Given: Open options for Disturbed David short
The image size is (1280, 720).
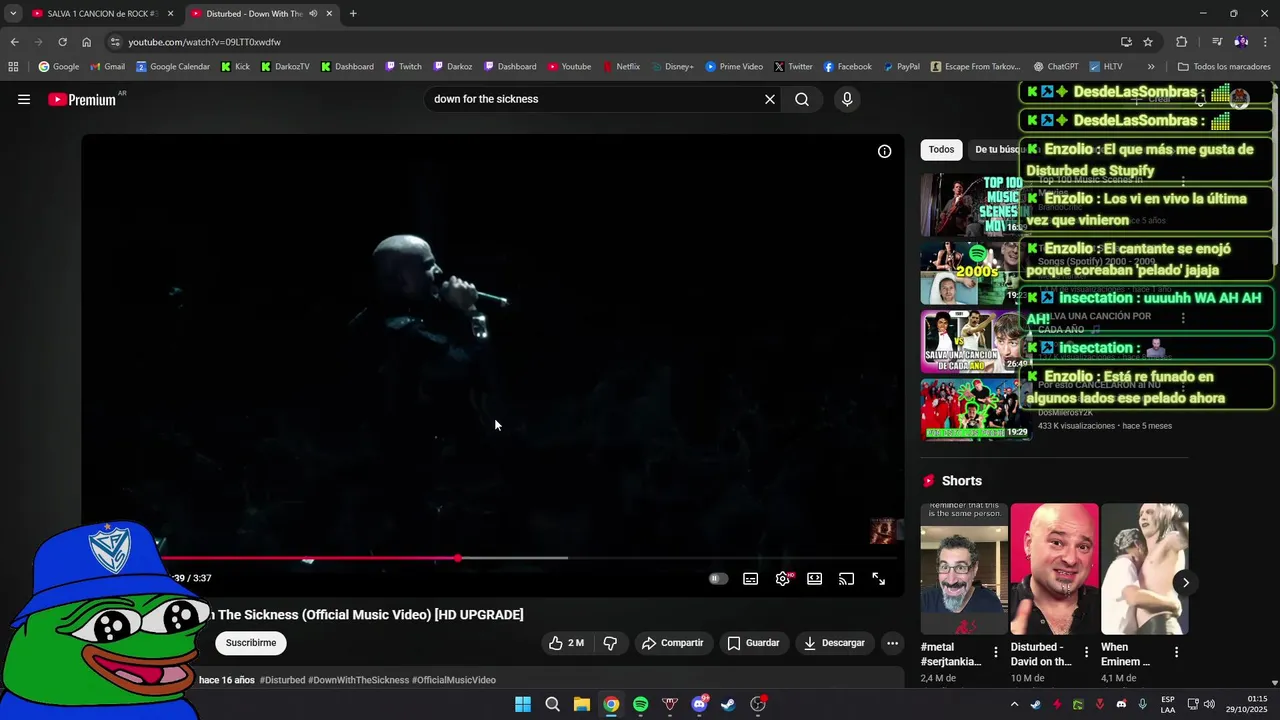Looking at the screenshot, I should point(1086,652).
